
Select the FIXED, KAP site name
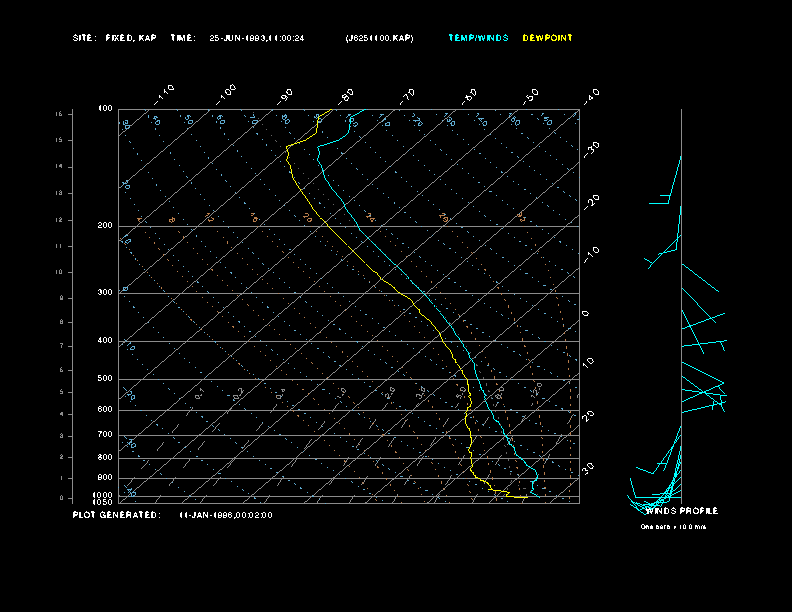131,38
